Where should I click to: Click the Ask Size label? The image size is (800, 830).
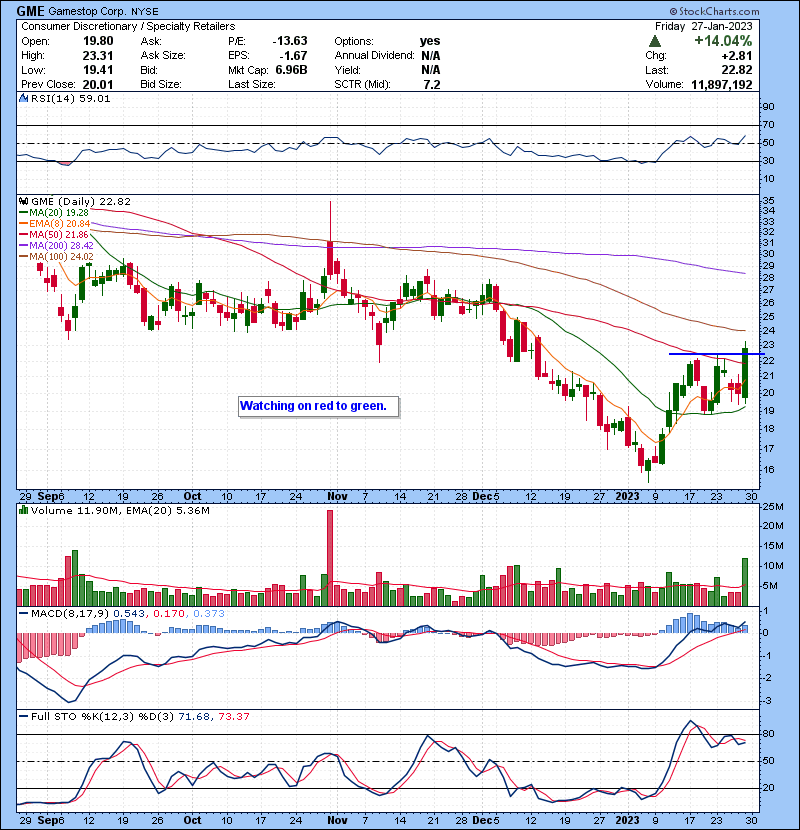pos(163,56)
